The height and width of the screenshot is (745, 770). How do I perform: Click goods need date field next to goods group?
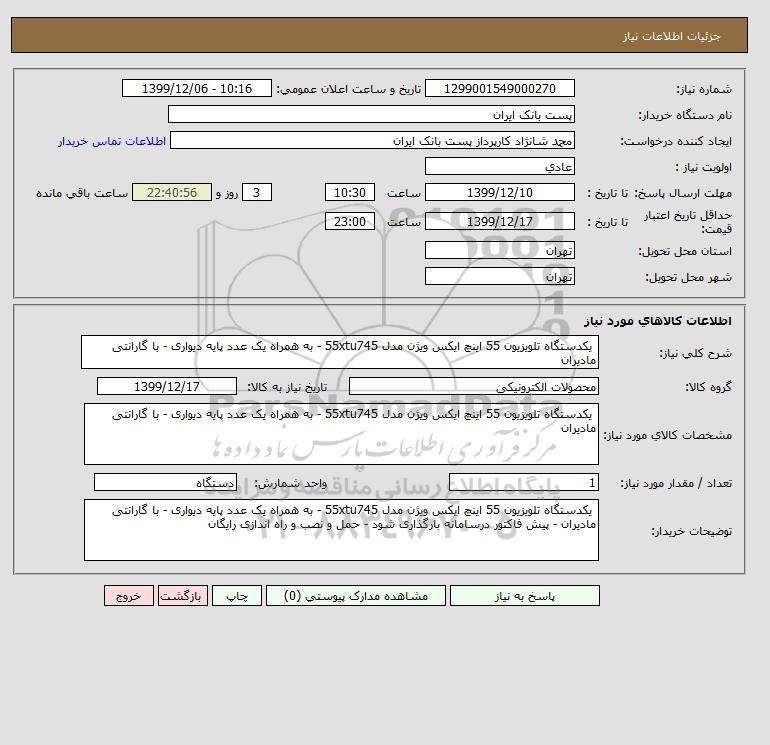tap(167, 386)
